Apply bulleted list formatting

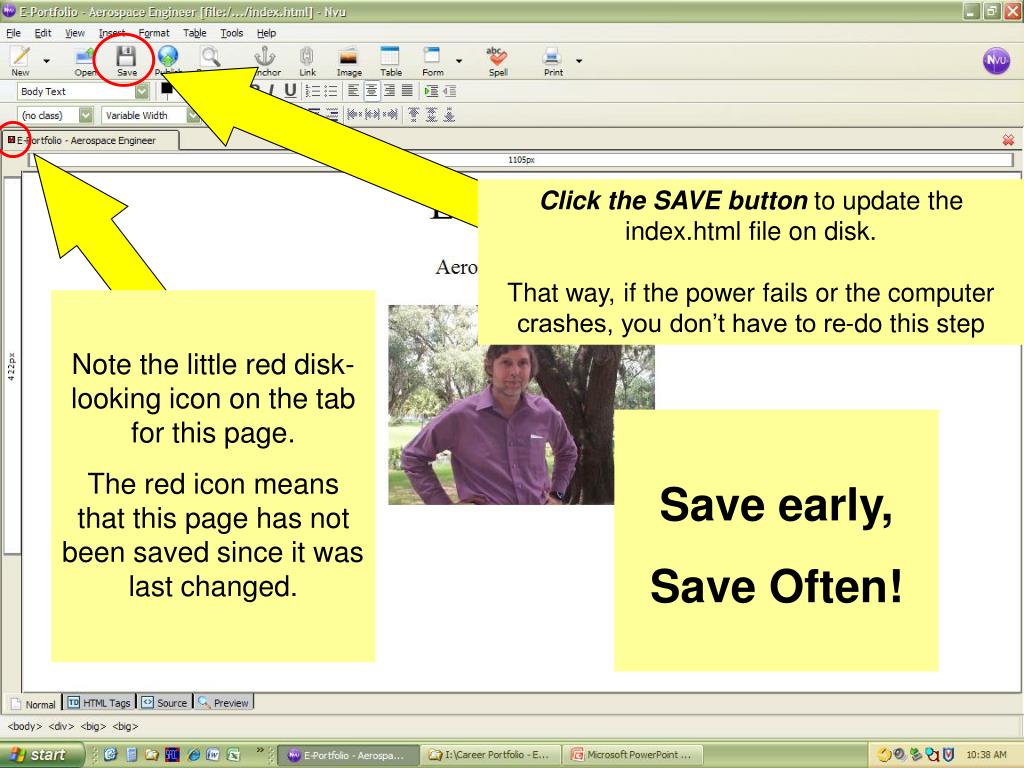point(331,91)
